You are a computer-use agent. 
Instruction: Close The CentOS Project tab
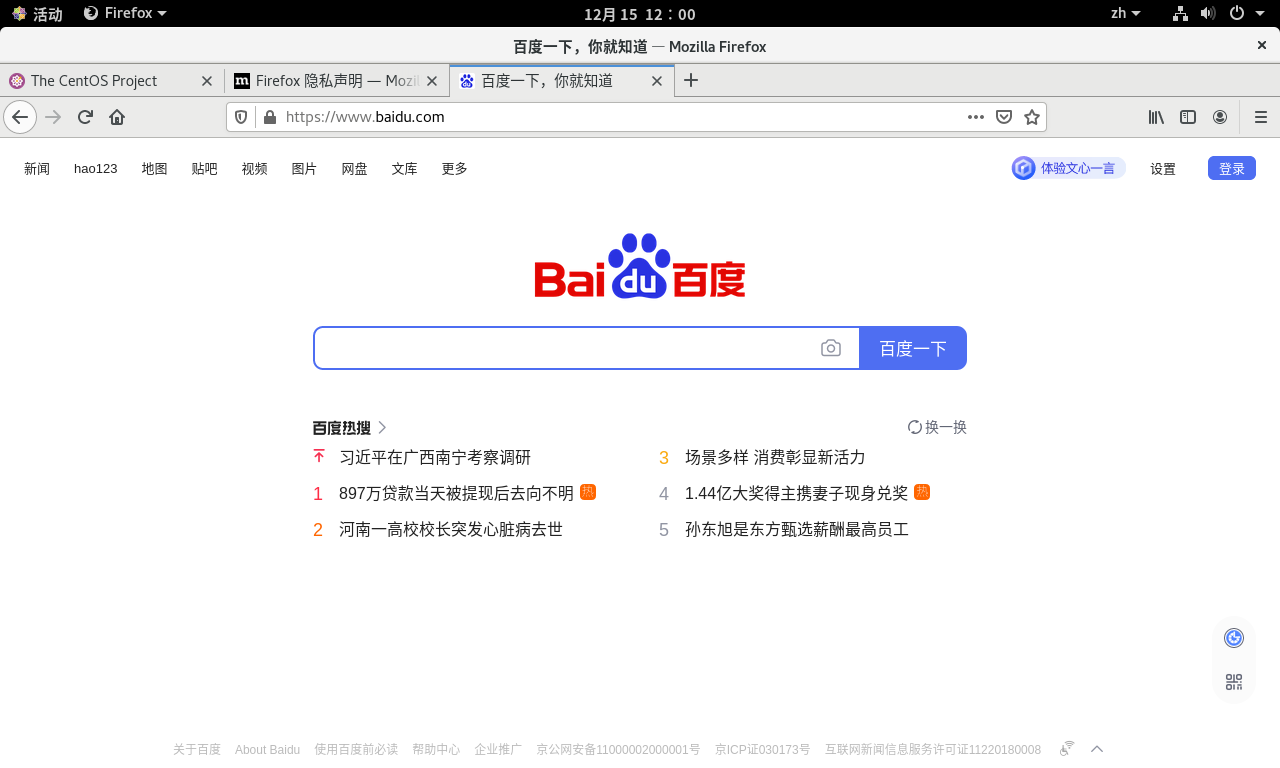[207, 81]
